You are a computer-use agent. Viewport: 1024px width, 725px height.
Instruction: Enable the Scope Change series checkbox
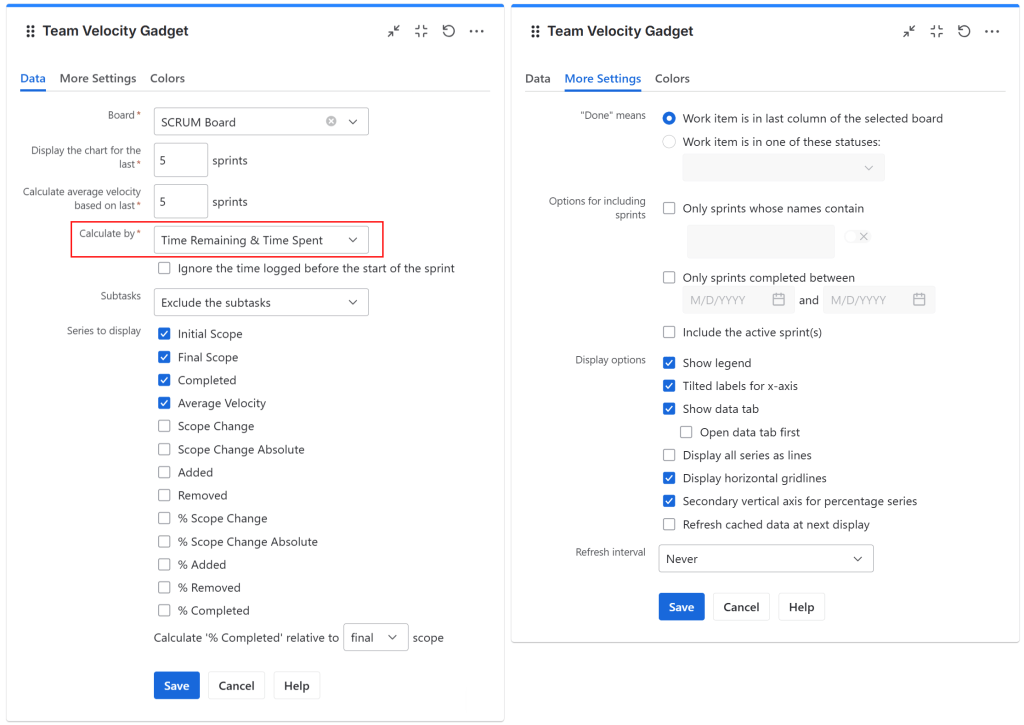point(164,426)
